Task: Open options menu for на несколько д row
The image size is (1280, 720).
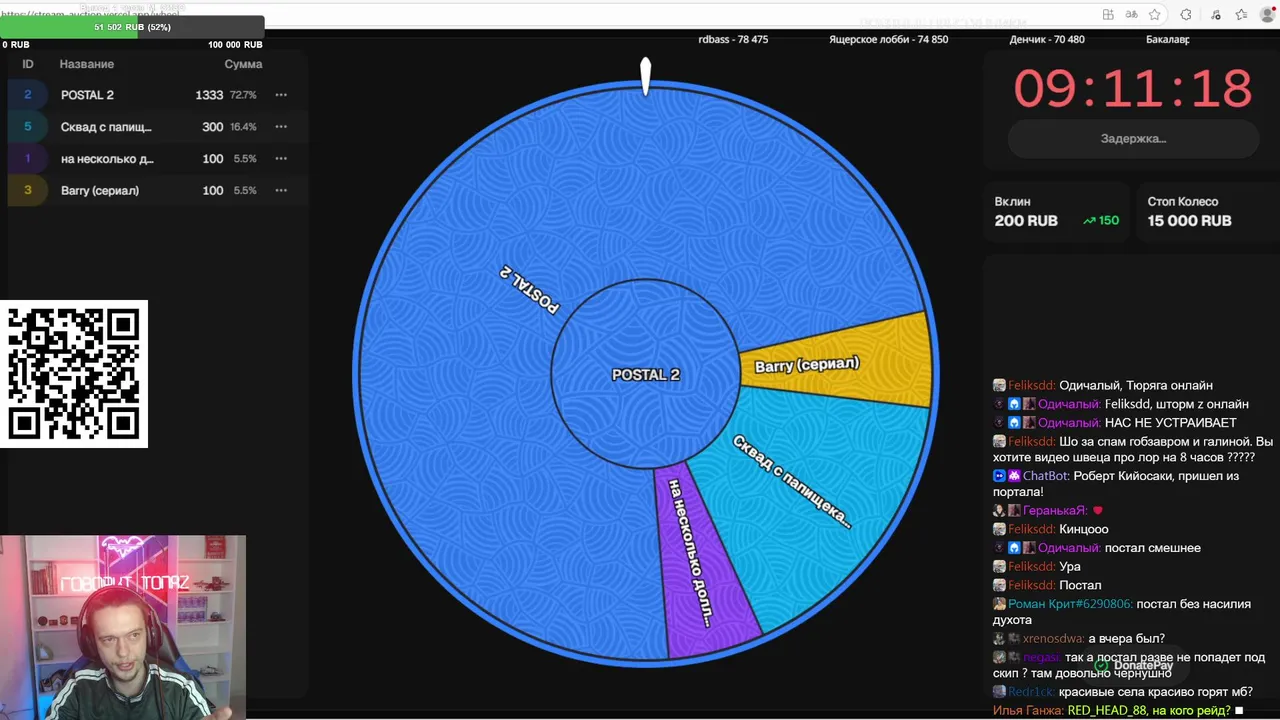Action: pos(281,159)
